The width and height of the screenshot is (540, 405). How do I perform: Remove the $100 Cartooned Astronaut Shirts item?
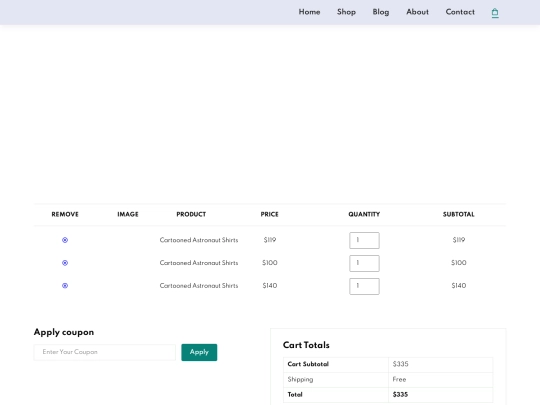point(65,263)
